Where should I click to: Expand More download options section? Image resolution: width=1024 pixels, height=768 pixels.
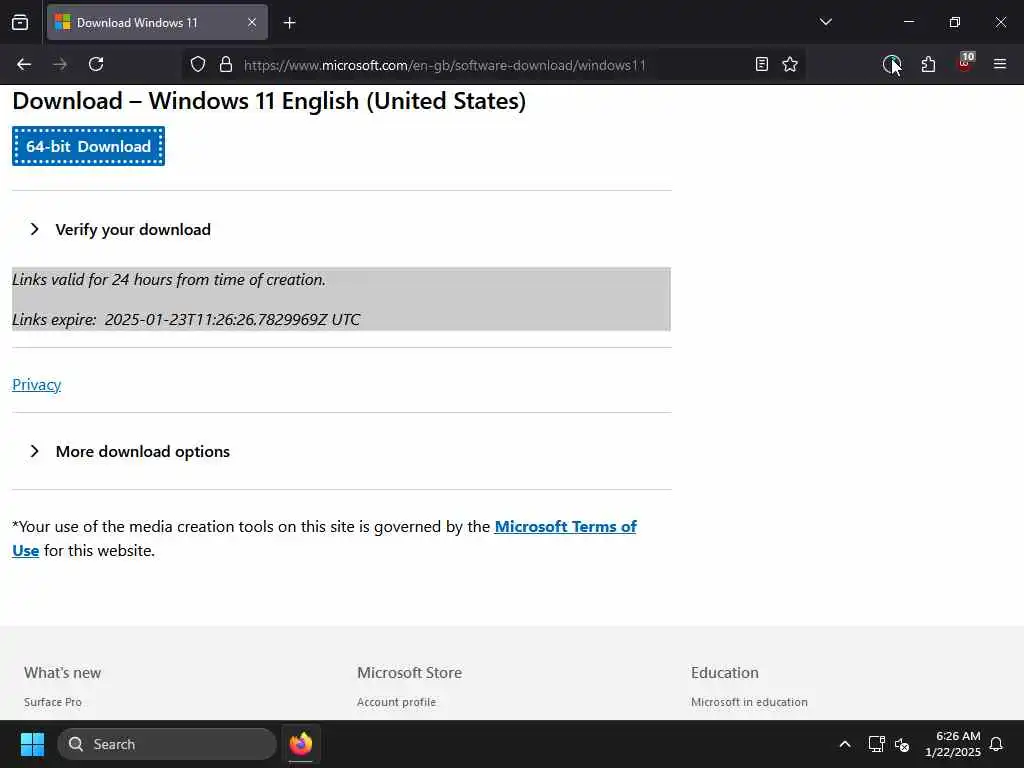129,451
